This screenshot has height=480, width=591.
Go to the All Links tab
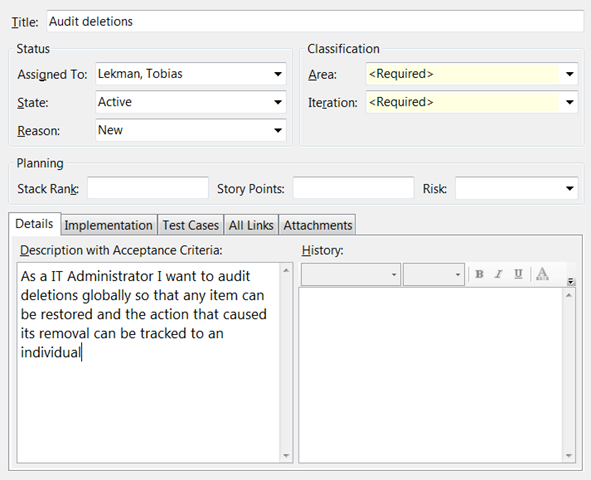[251, 225]
